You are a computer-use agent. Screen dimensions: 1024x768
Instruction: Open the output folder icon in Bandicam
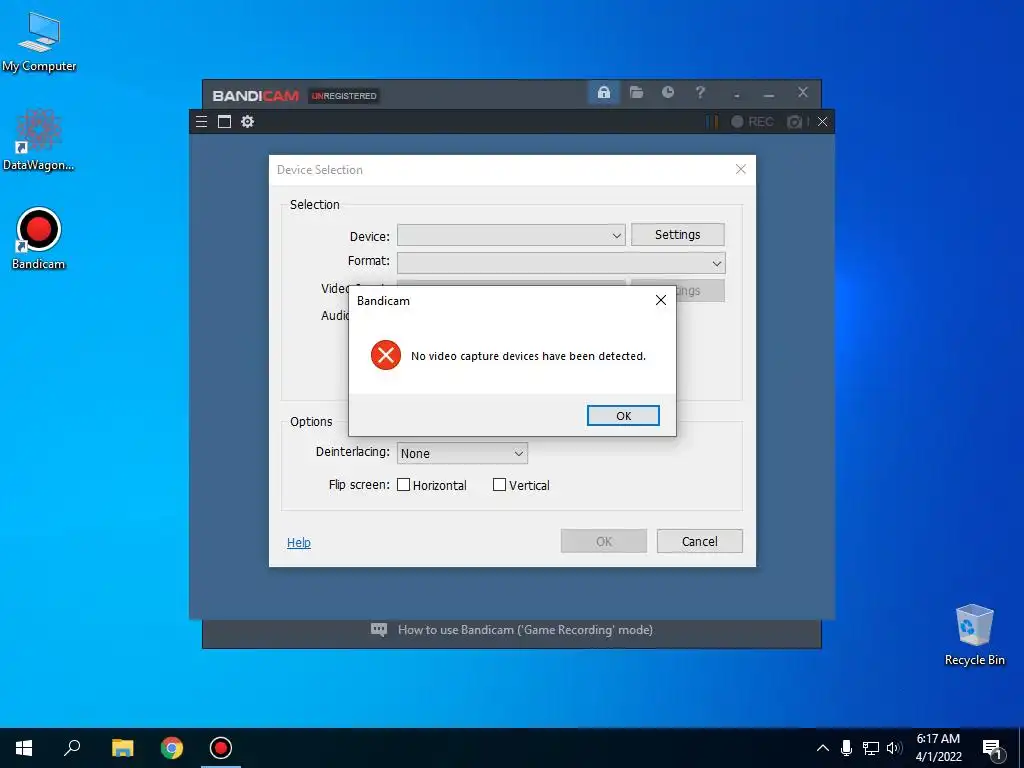636,93
